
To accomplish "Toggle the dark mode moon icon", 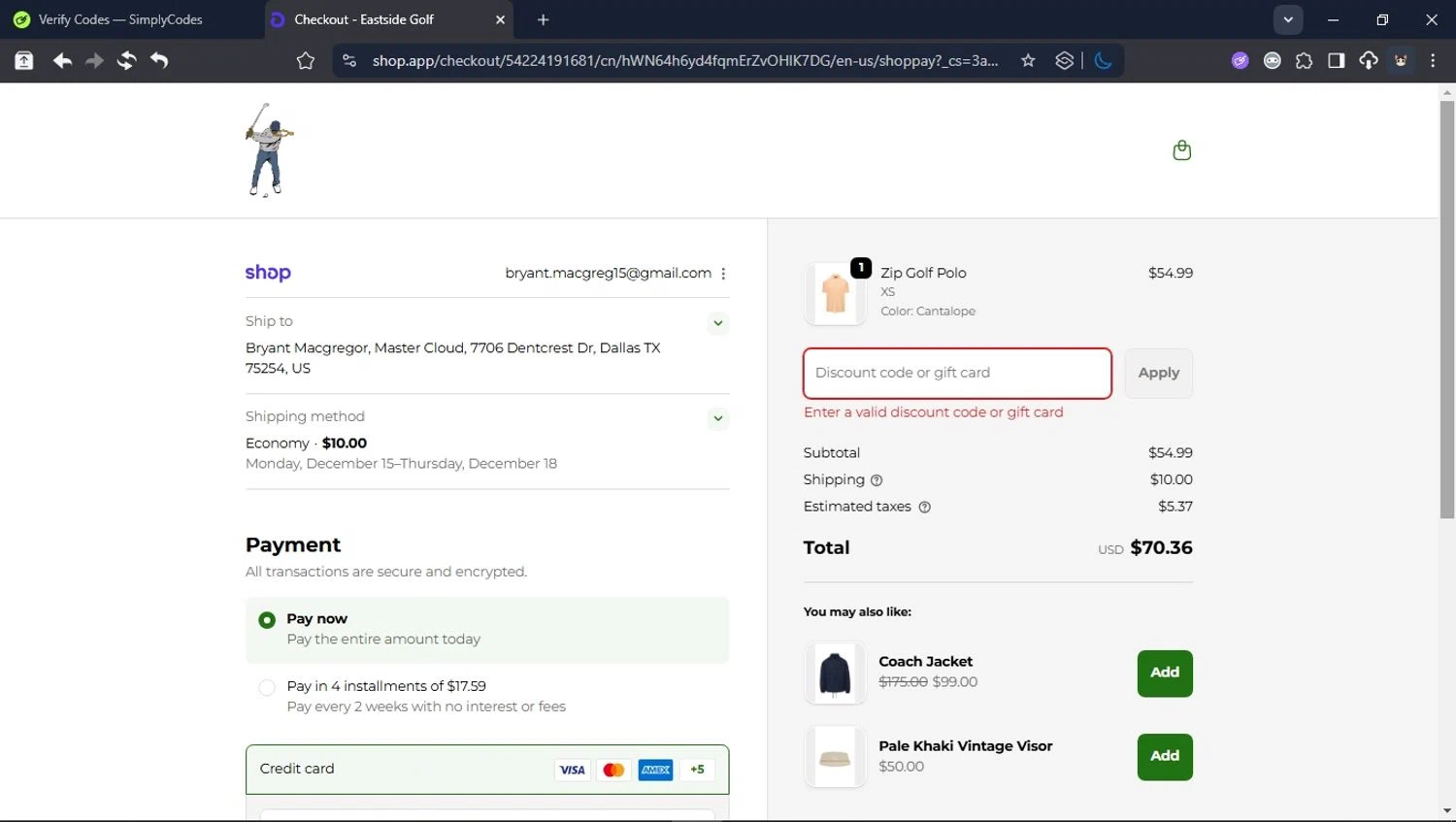I will coord(1103,60).
